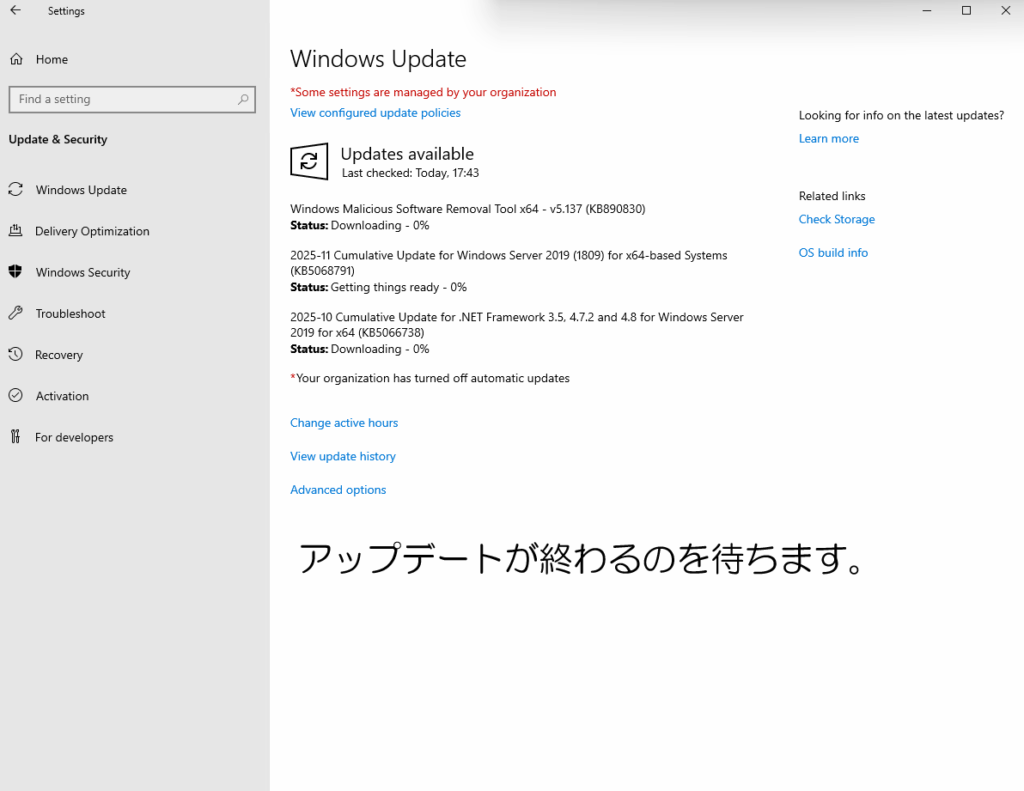Image resolution: width=1024 pixels, height=791 pixels.
Task: Click the Delivery Optimization icon
Action: (16, 231)
